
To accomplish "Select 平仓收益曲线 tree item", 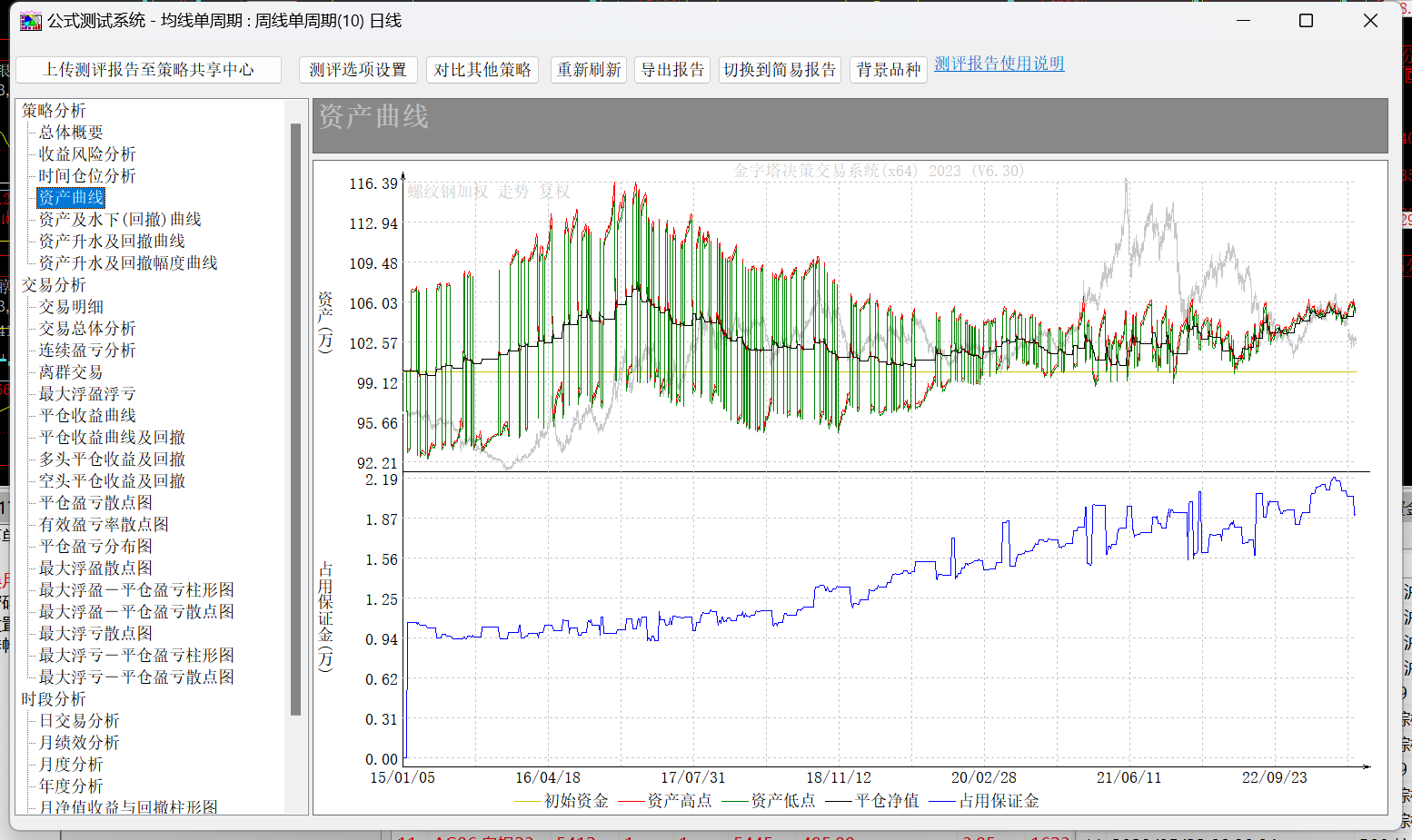I will [x=87, y=416].
